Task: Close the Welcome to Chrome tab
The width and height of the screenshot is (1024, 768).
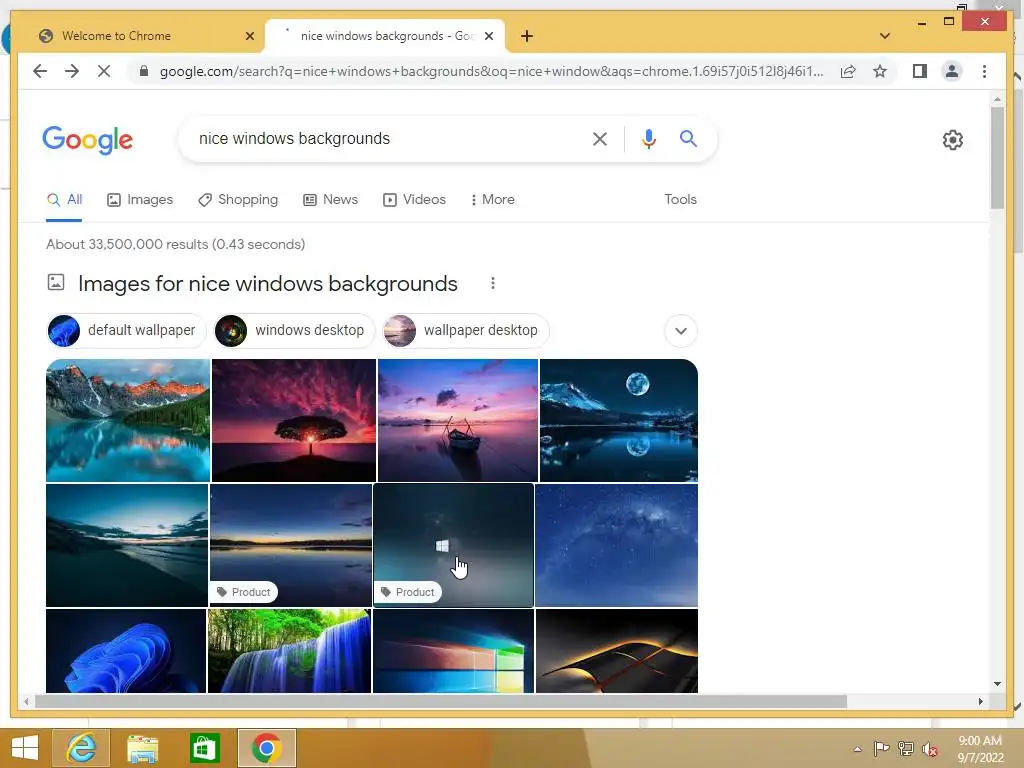Action: pos(249,36)
